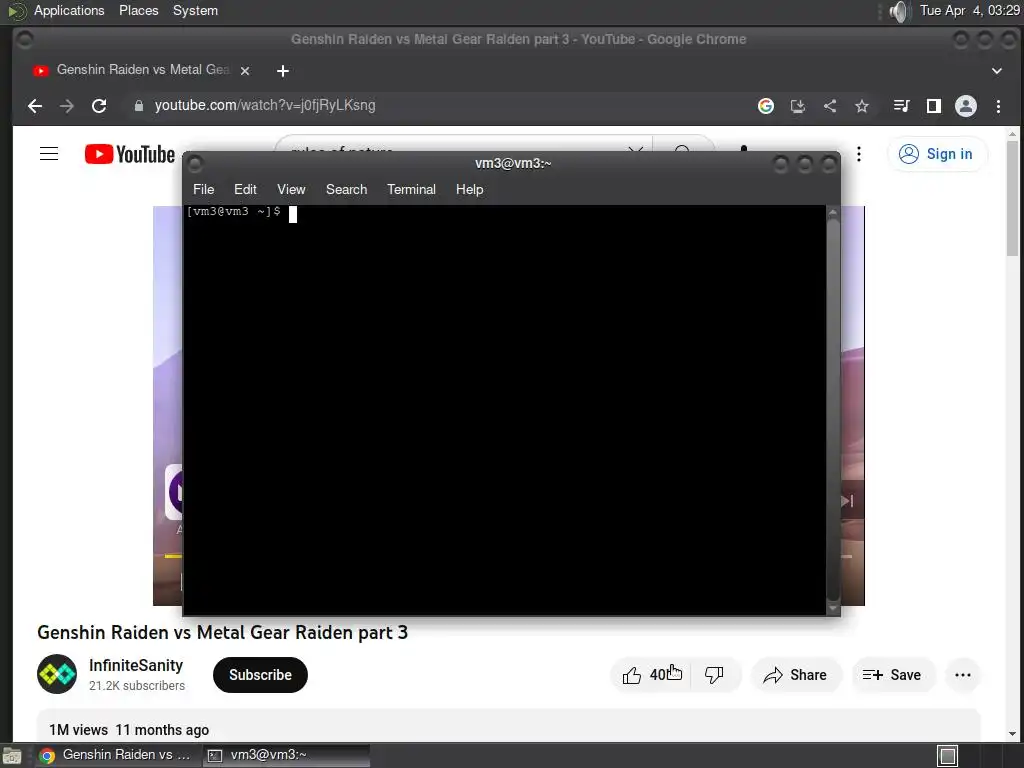1024x768 pixels.
Task: Switch to Chrome in the bottom taskbar
Action: 116,755
